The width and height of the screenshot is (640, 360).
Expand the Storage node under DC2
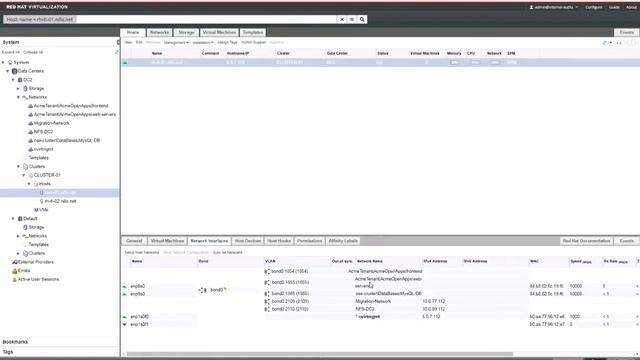(x=18, y=88)
